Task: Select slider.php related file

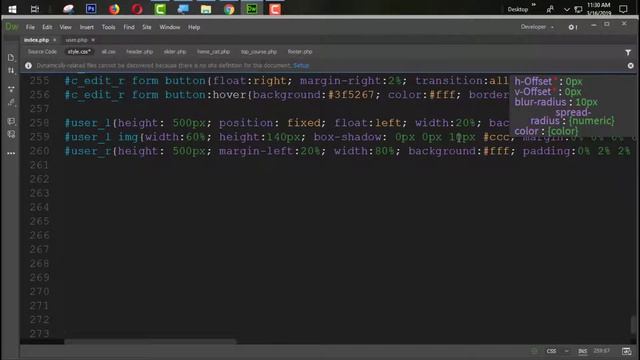Action: 175,52
